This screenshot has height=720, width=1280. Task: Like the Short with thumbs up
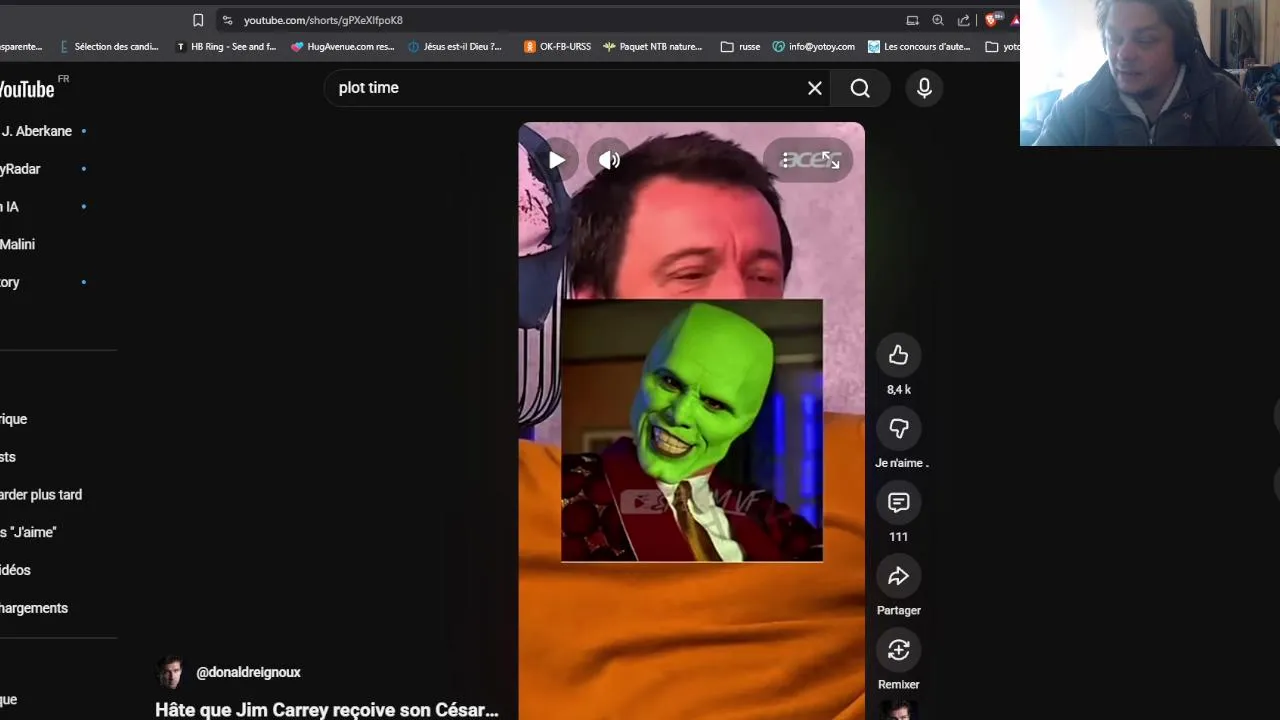coord(898,355)
